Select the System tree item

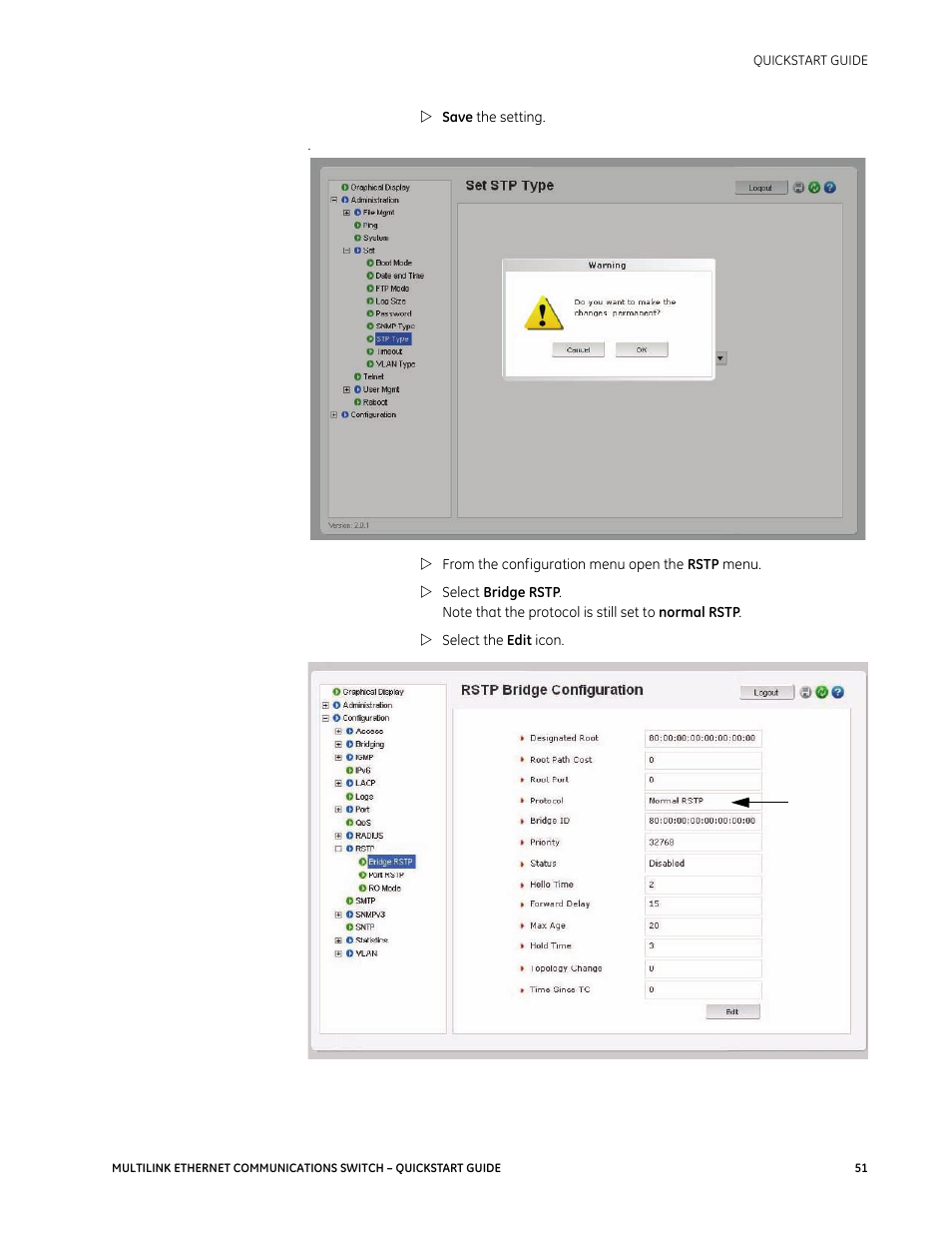click(x=376, y=239)
